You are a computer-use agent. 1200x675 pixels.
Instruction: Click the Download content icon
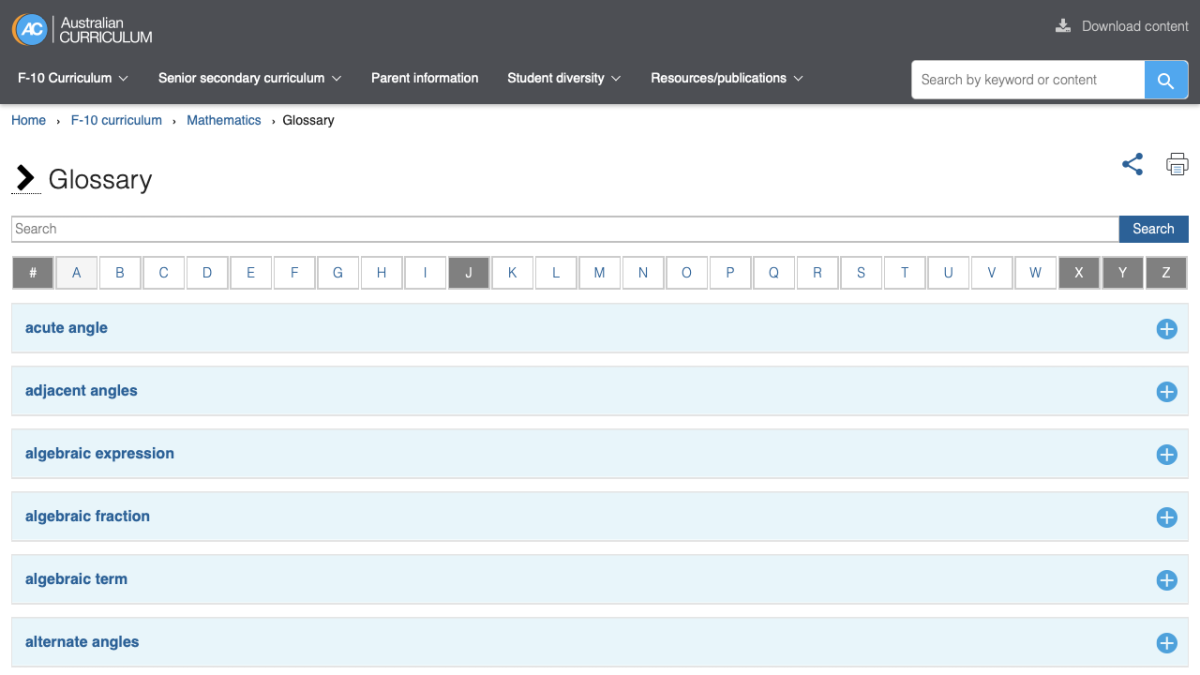coord(1063,26)
